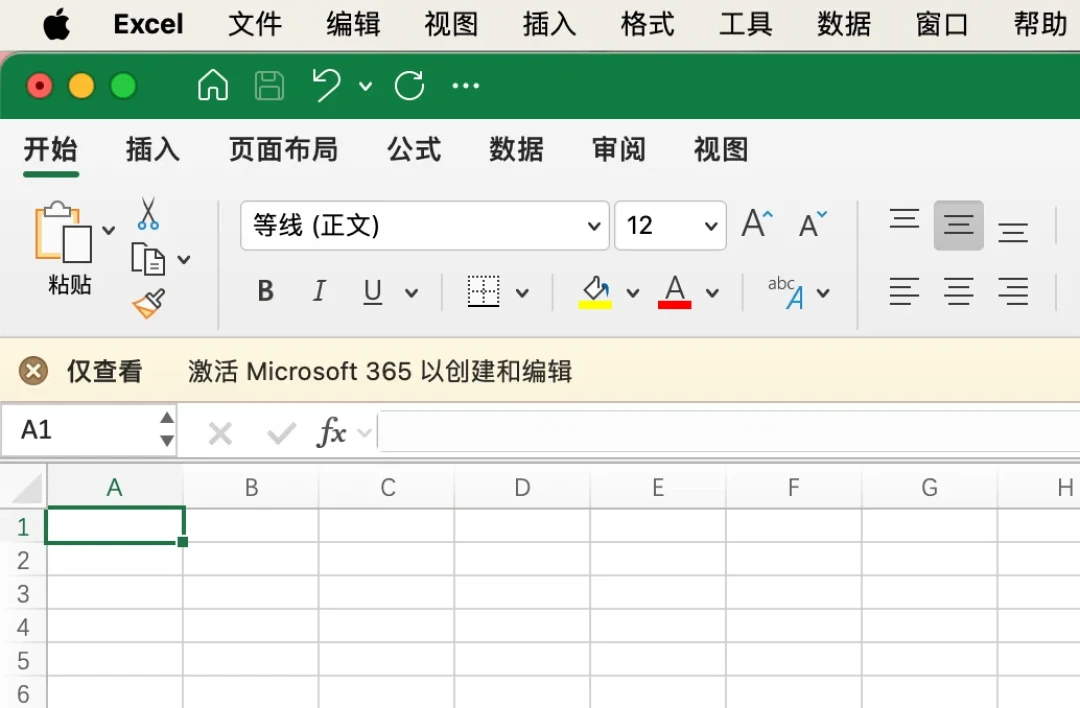Viewport: 1080px width, 708px height.
Task: Switch to the 公式 ribbon tab
Action: coord(414,149)
